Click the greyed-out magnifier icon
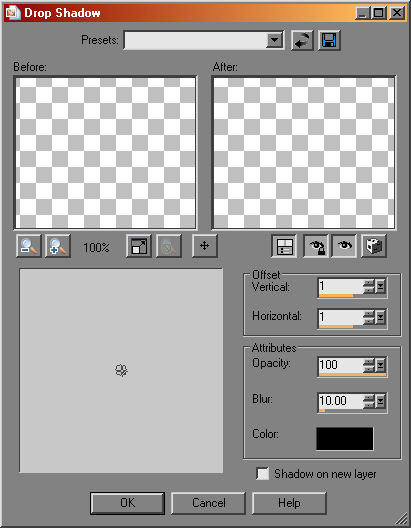The width and height of the screenshot is (411, 528). [169, 246]
